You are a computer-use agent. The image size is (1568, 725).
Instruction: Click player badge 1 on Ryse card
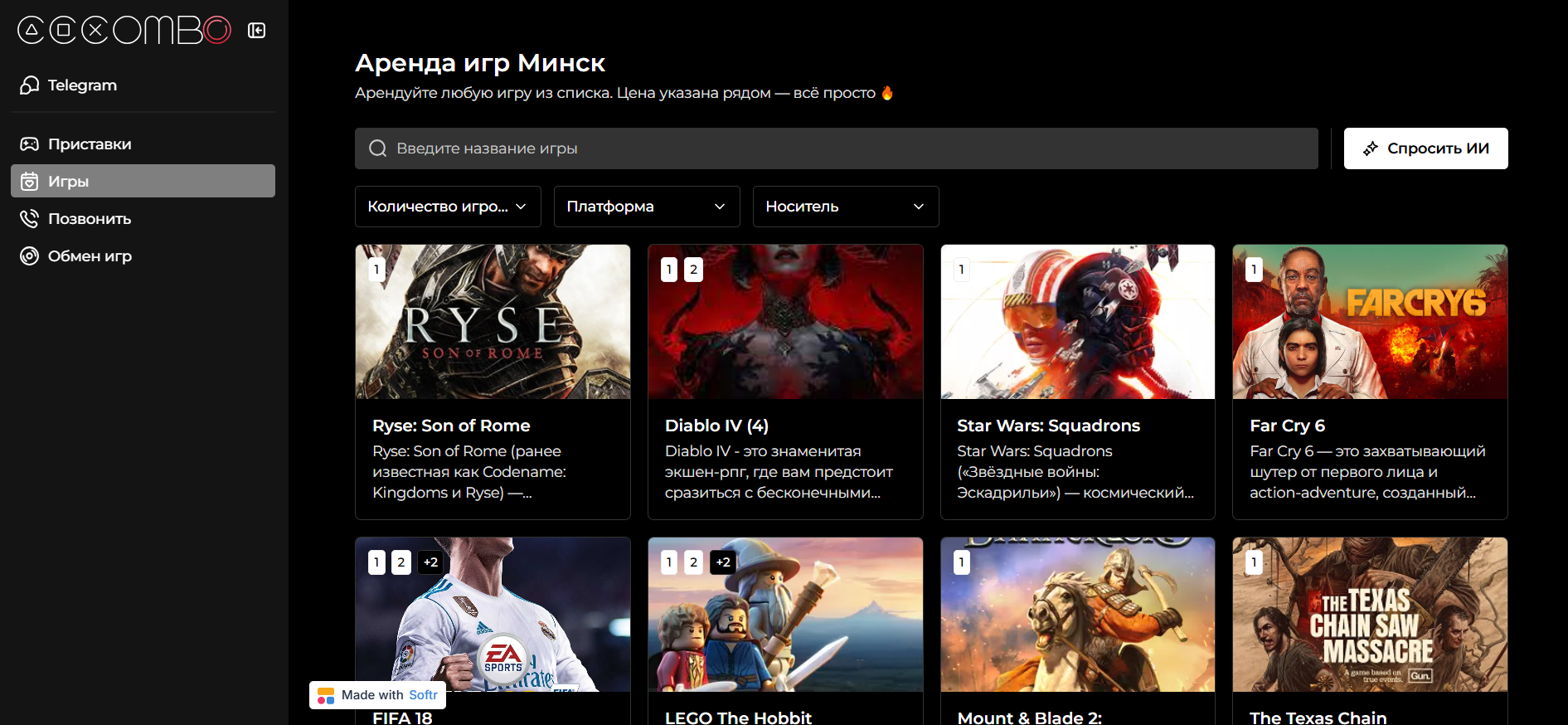[x=376, y=270]
